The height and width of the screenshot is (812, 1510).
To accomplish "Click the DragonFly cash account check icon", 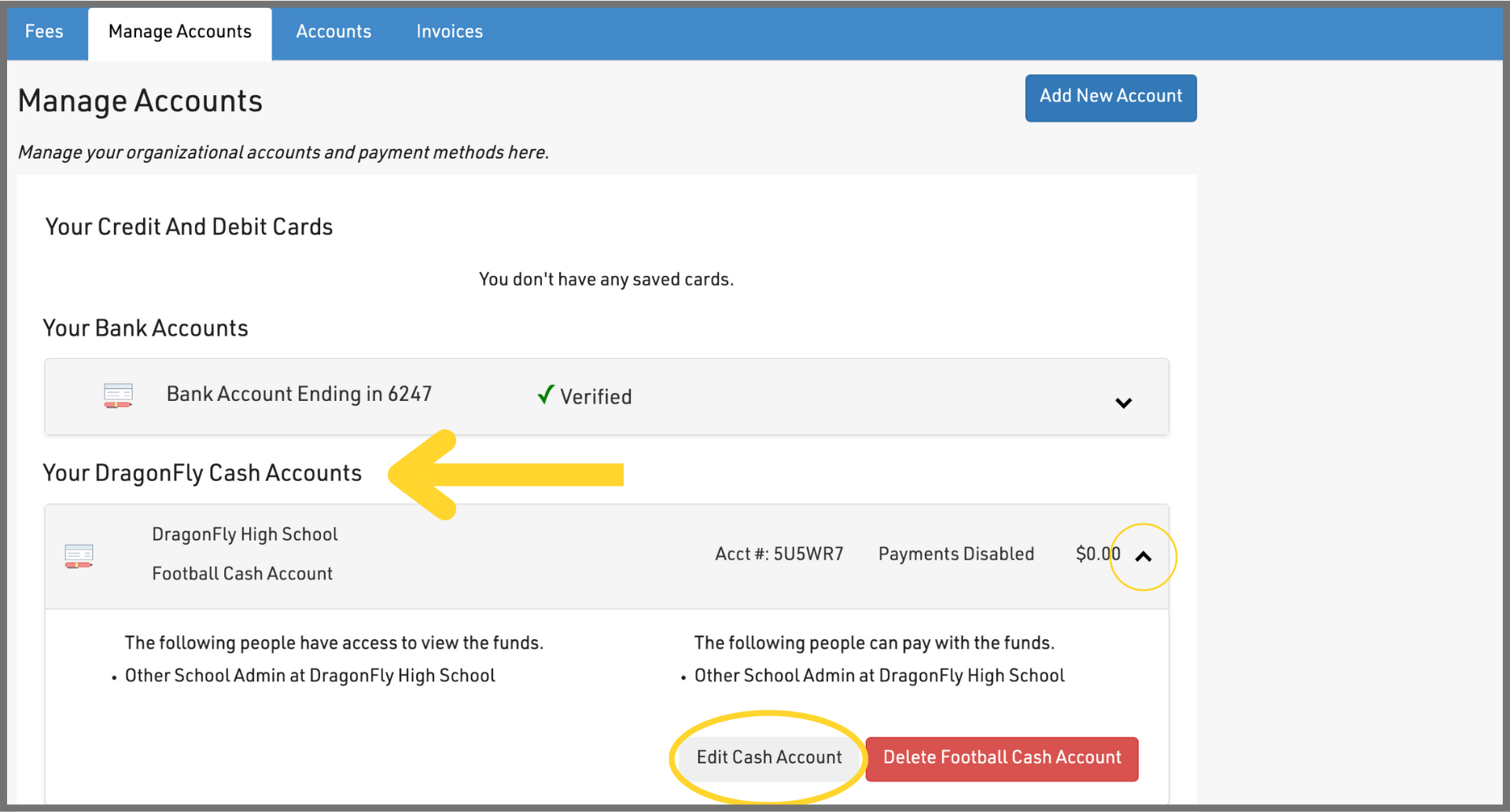I will (79, 556).
